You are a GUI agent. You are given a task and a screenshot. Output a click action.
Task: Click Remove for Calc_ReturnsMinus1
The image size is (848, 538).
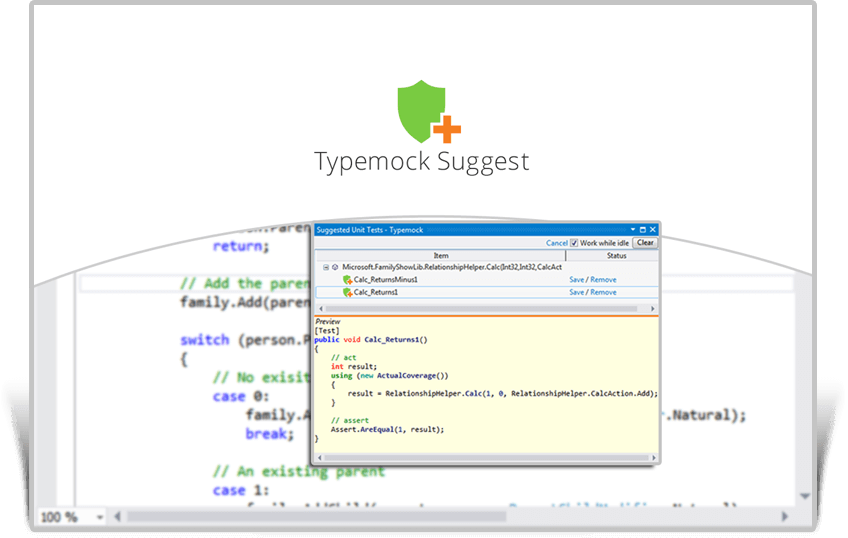pyautogui.click(x=603, y=280)
